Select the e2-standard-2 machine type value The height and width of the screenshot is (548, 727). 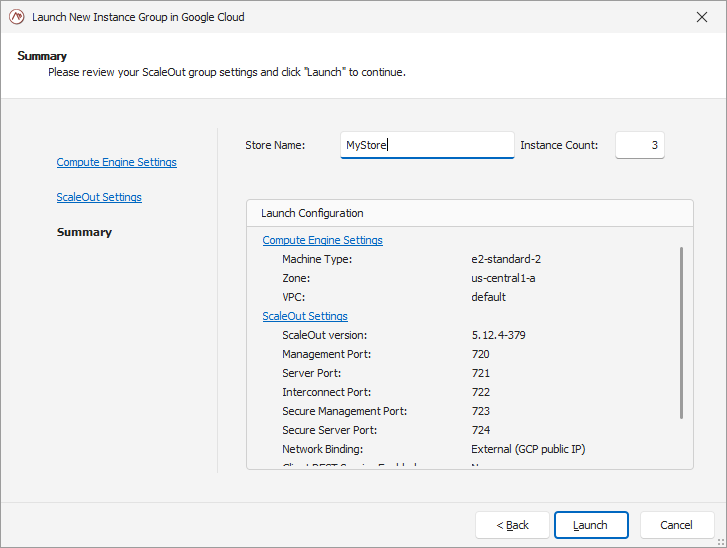506,259
